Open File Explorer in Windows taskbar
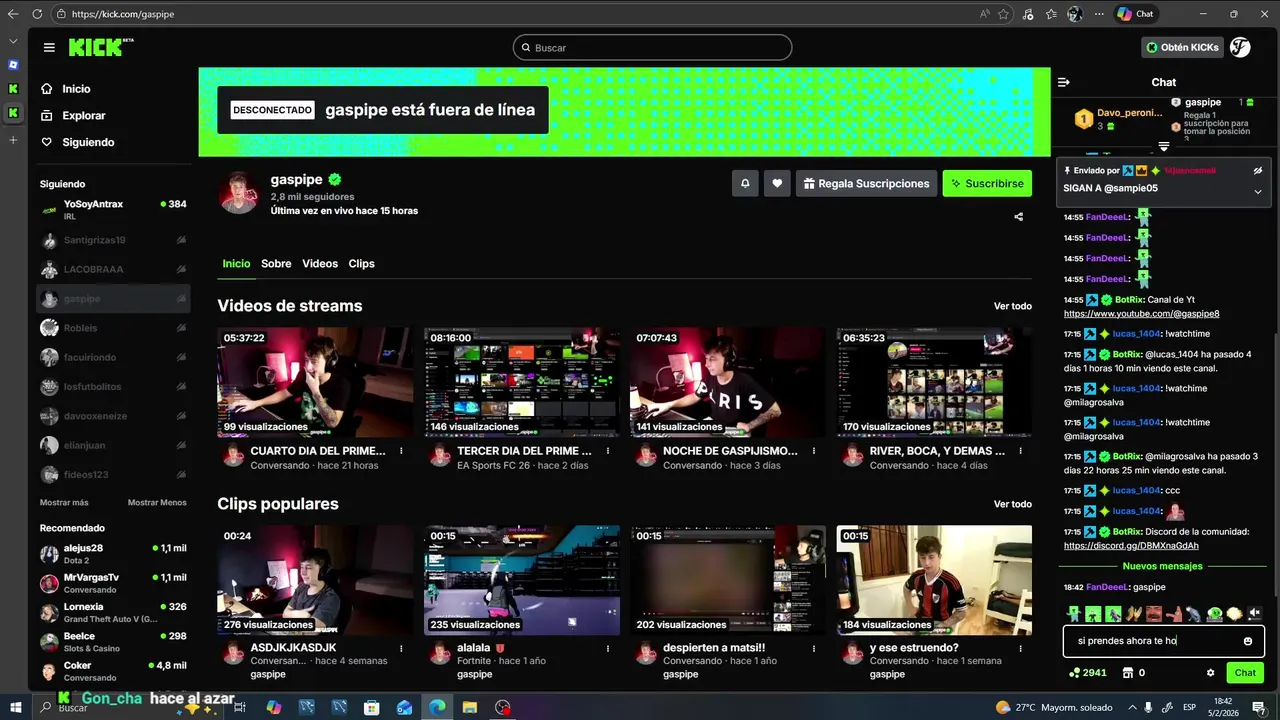Image resolution: width=1280 pixels, height=720 pixels. (469, 707)
